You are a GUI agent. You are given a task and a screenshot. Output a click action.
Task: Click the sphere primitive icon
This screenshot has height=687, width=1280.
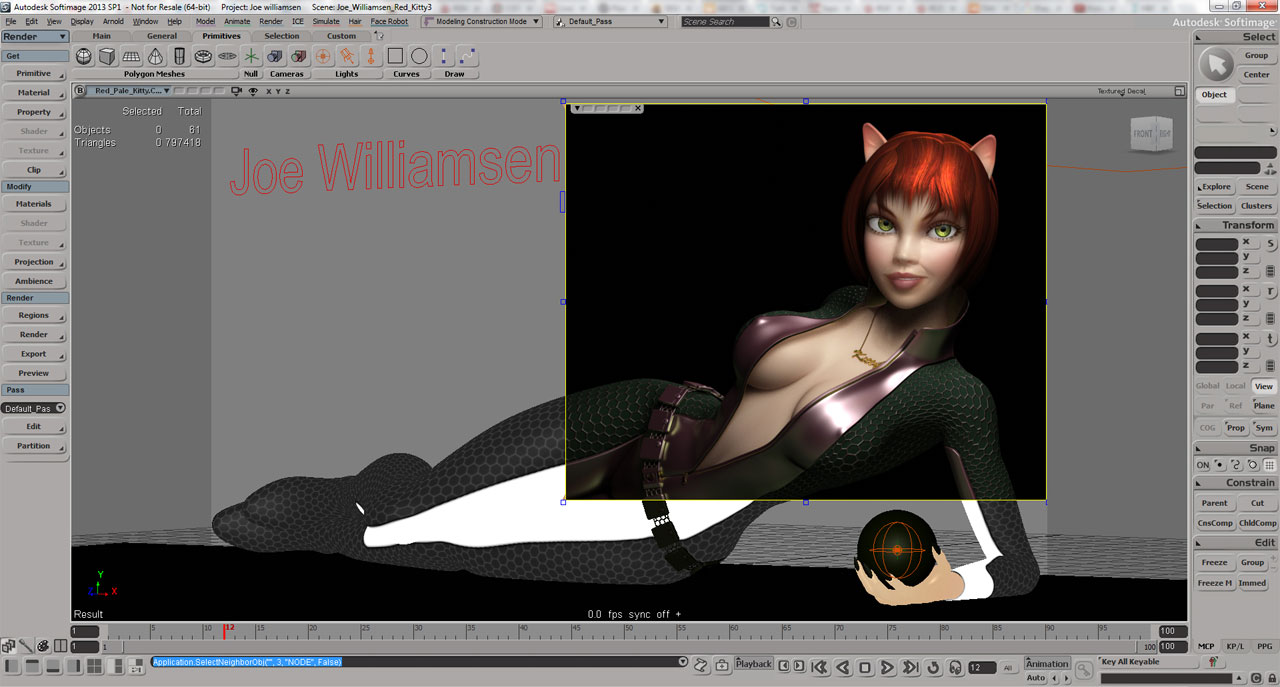84,57
